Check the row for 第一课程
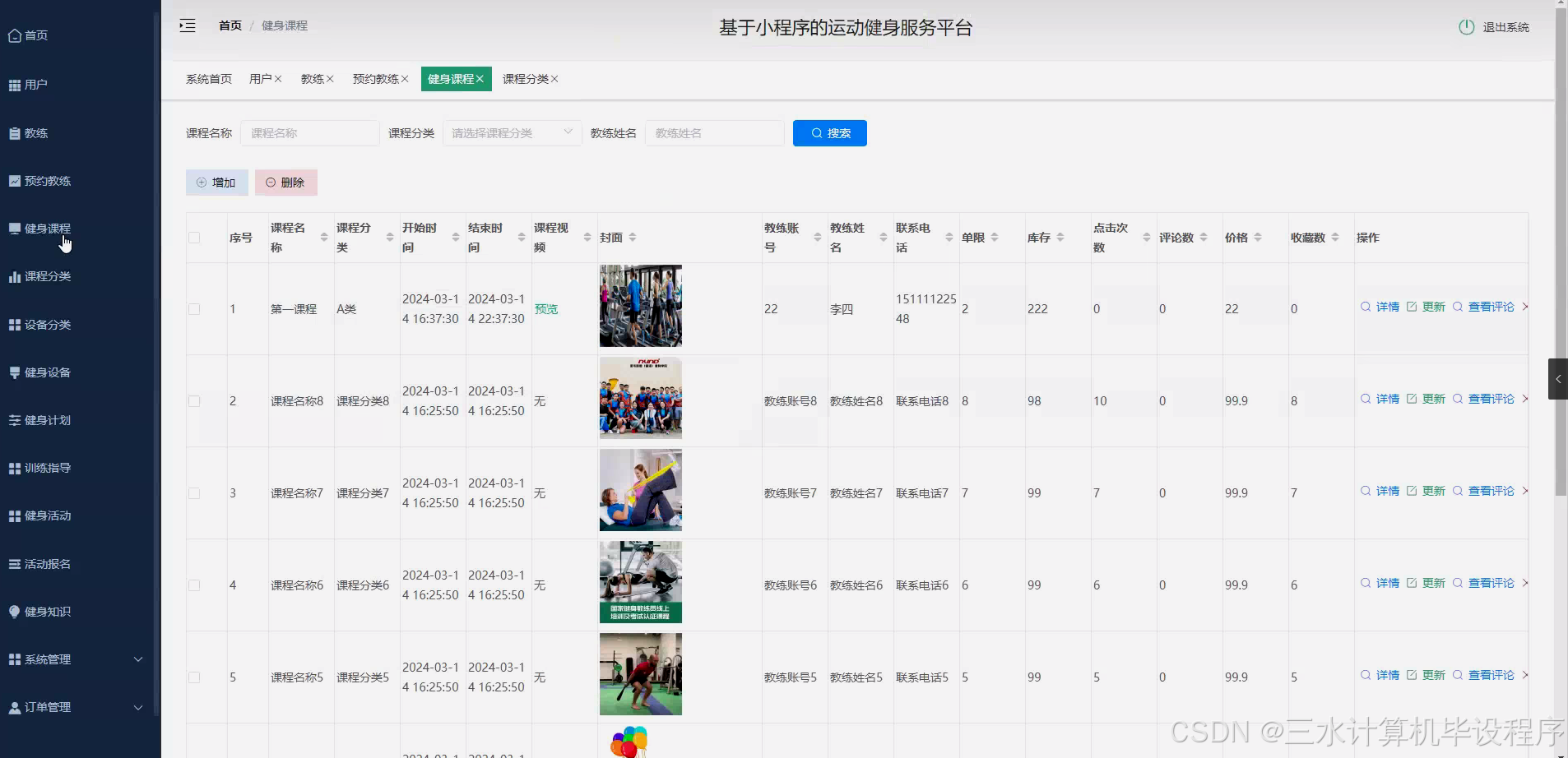The image size is (1568, 758). tap(194, 309)
